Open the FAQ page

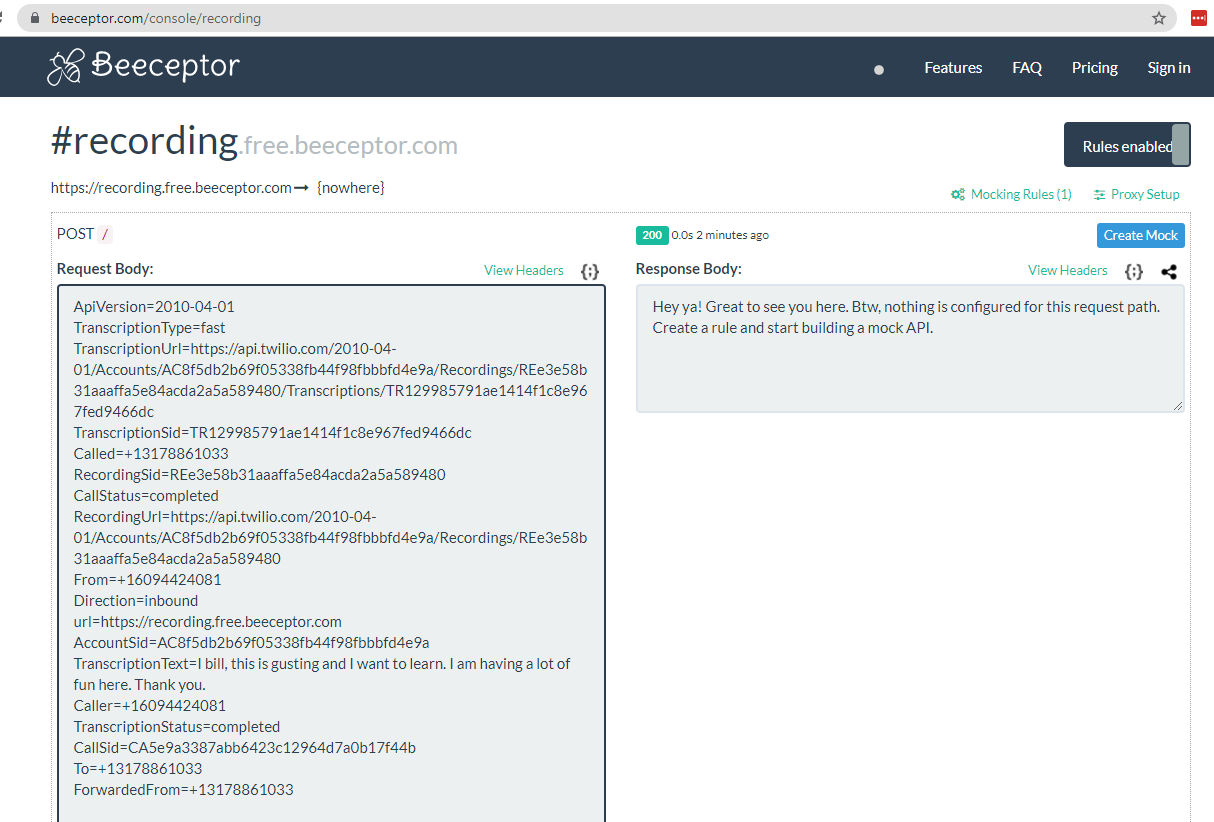pyautogui.click(x=1027, y=68)
